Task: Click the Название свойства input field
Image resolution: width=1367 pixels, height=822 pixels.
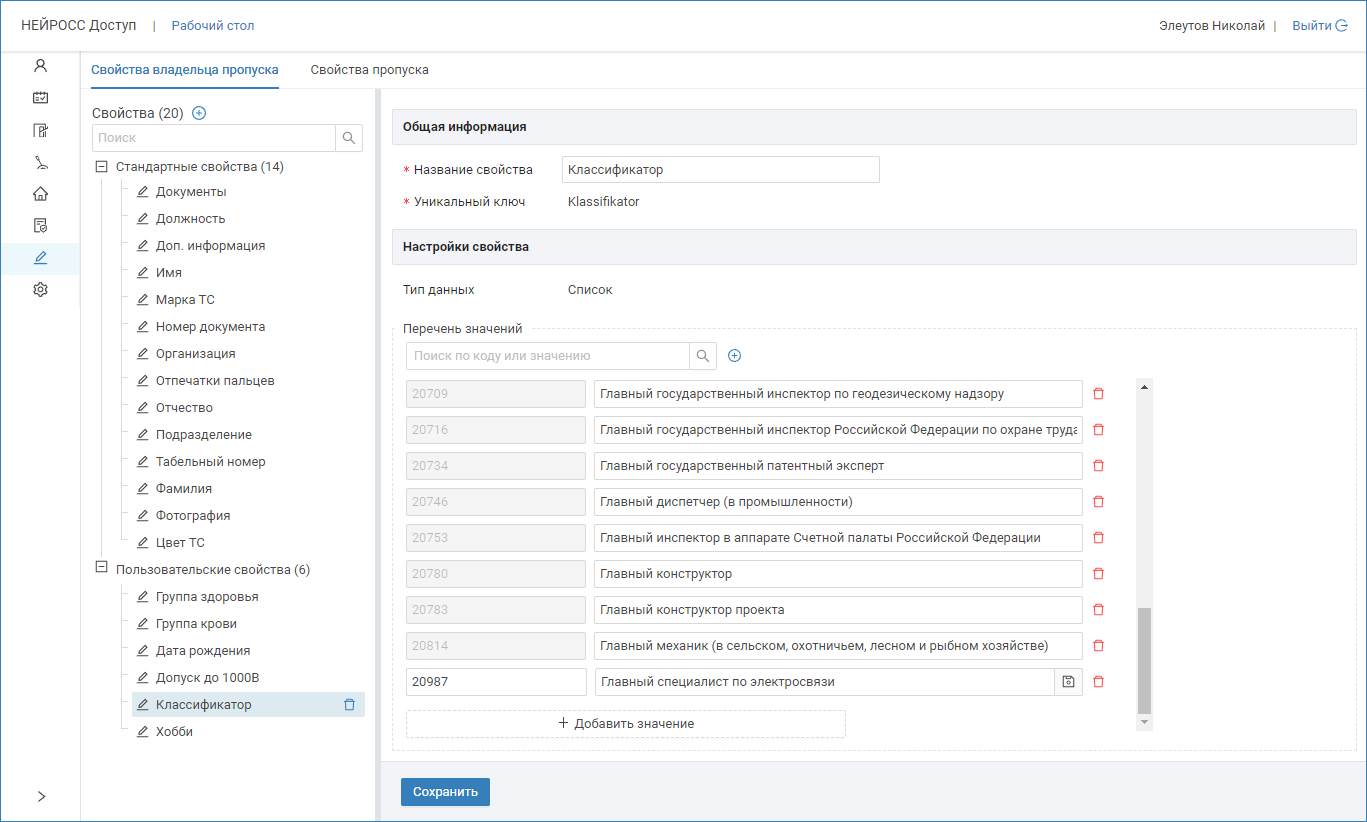Action: [720, 170]
